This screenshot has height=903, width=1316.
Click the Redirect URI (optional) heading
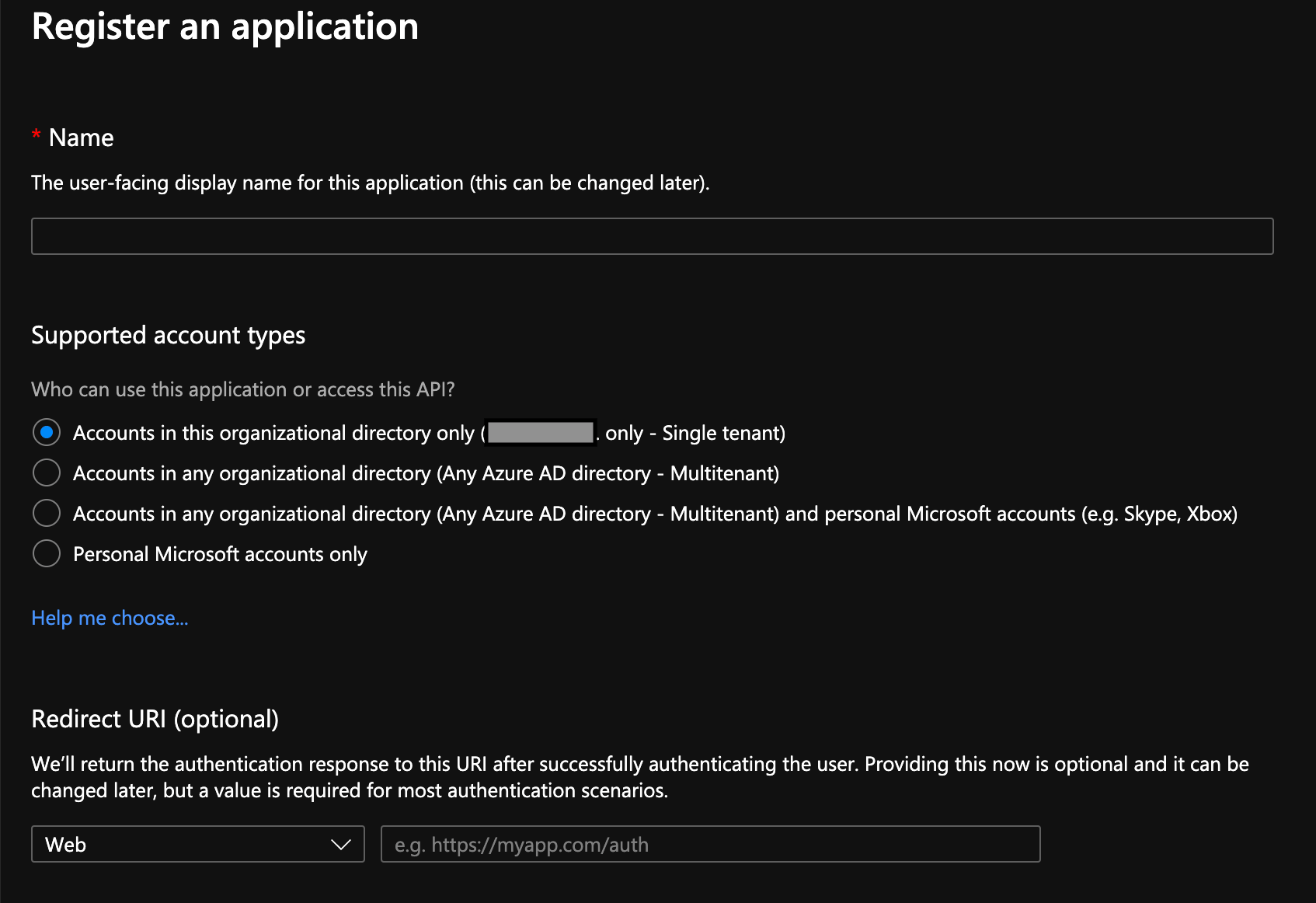155,719
